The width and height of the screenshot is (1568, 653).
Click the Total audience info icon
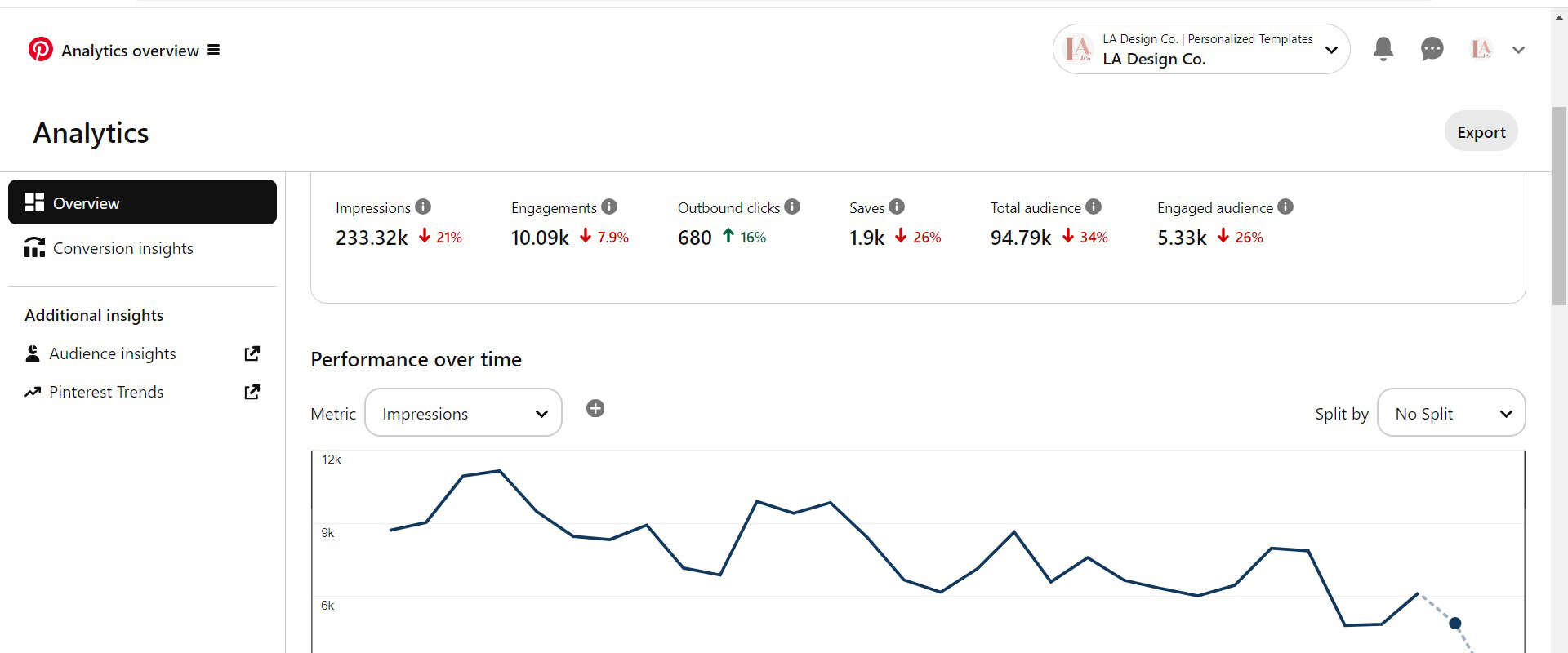pos(1094,207)
